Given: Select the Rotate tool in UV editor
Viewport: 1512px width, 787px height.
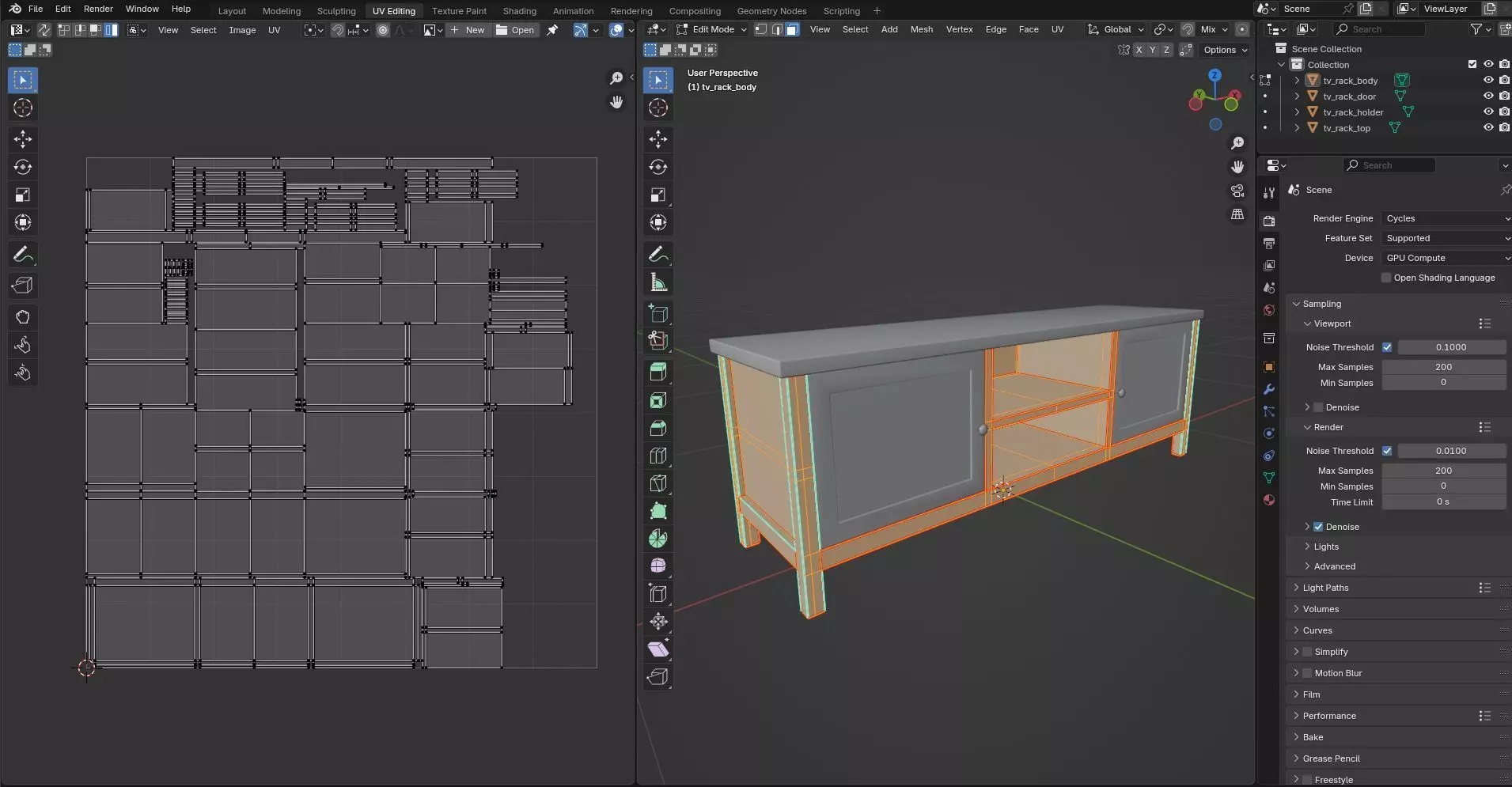Looking at the screenshot, I should [x=23, y=167].
